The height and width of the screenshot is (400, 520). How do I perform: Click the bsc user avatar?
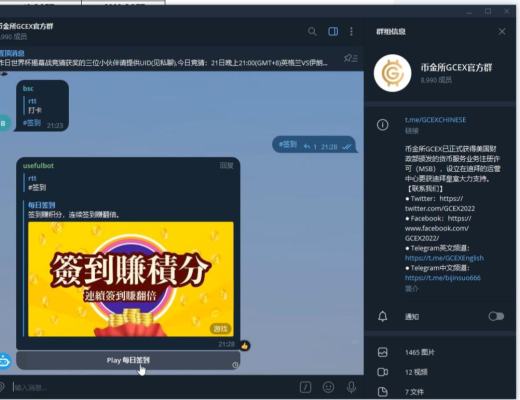[4, 123]
